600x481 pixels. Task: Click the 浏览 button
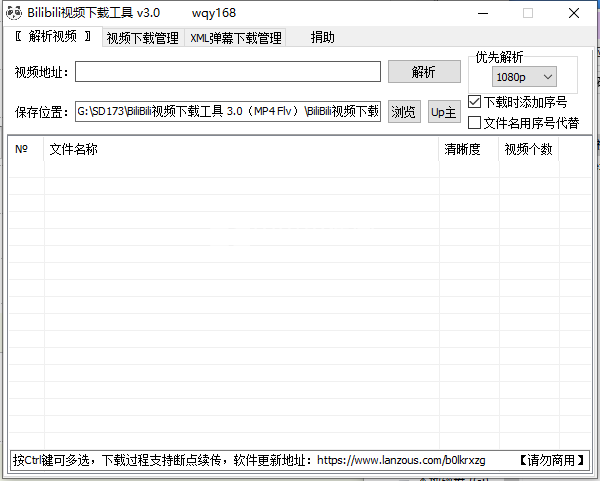coord(404,112)
